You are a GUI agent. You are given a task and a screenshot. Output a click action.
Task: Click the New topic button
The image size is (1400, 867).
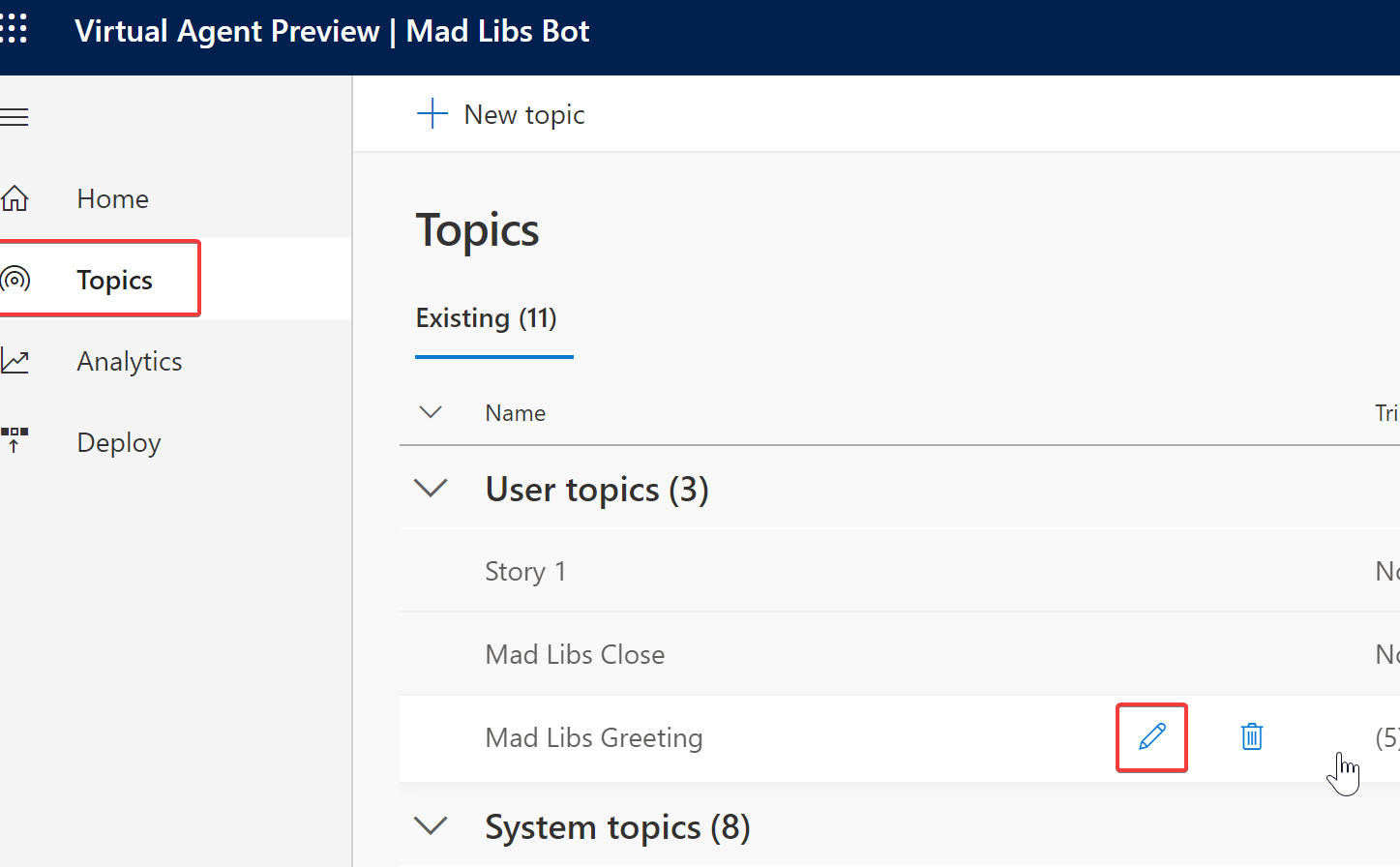pos(523,114)
